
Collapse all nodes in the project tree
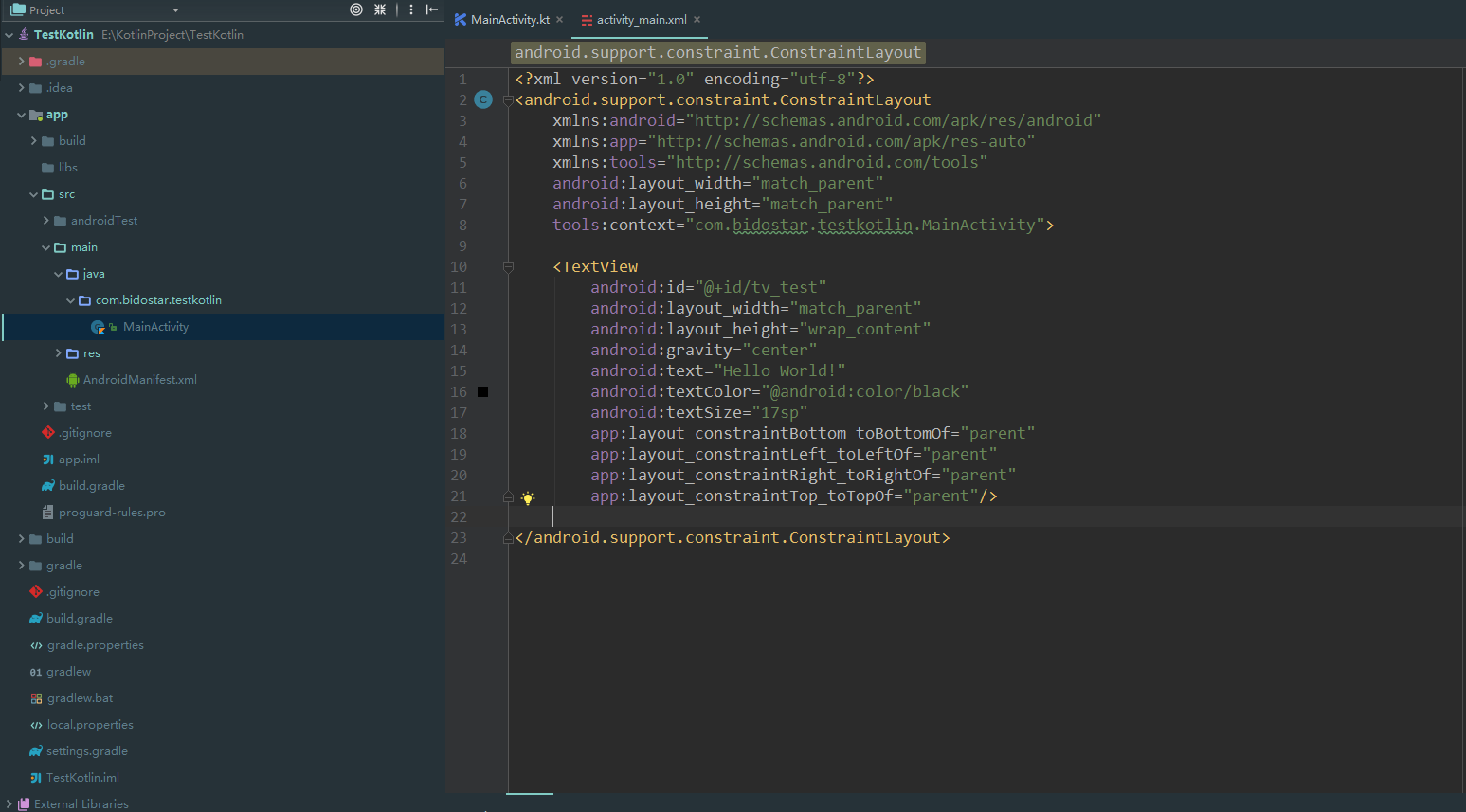click(x=380, y=9)
